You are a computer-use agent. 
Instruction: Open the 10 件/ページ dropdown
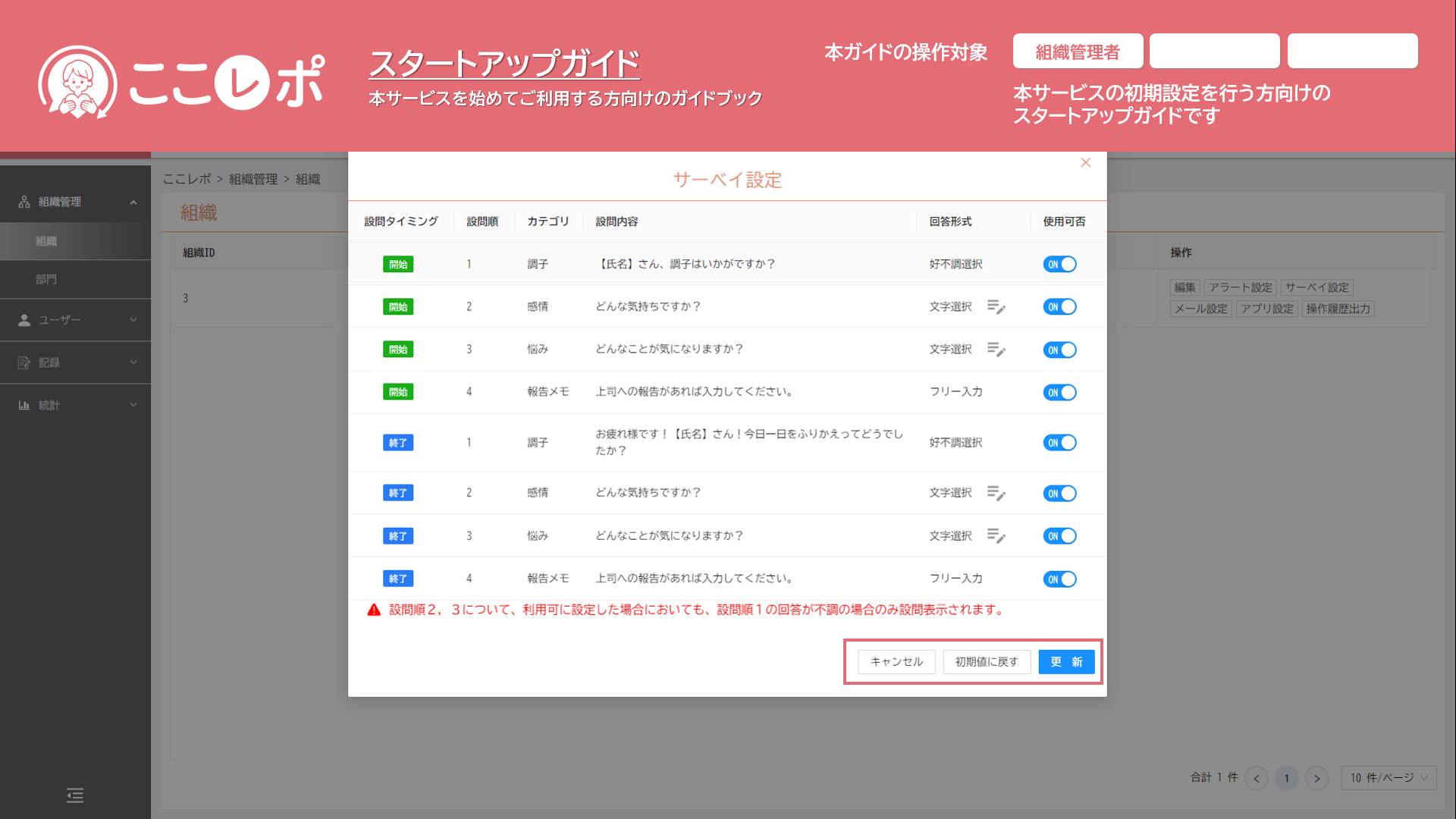pos(1389,778)
